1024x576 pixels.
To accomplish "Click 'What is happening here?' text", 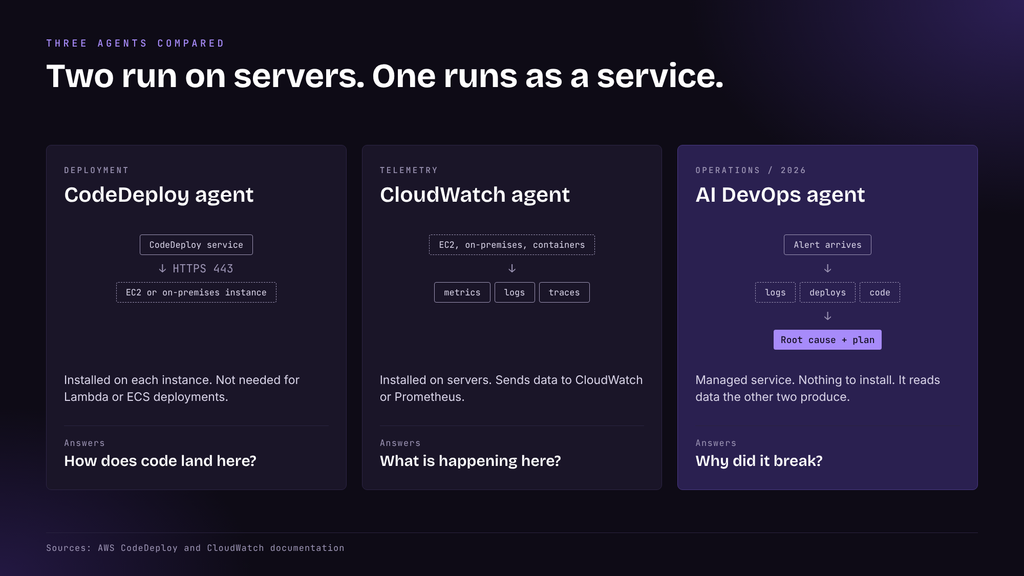I will pyautogui.click(x=470, y=461).
